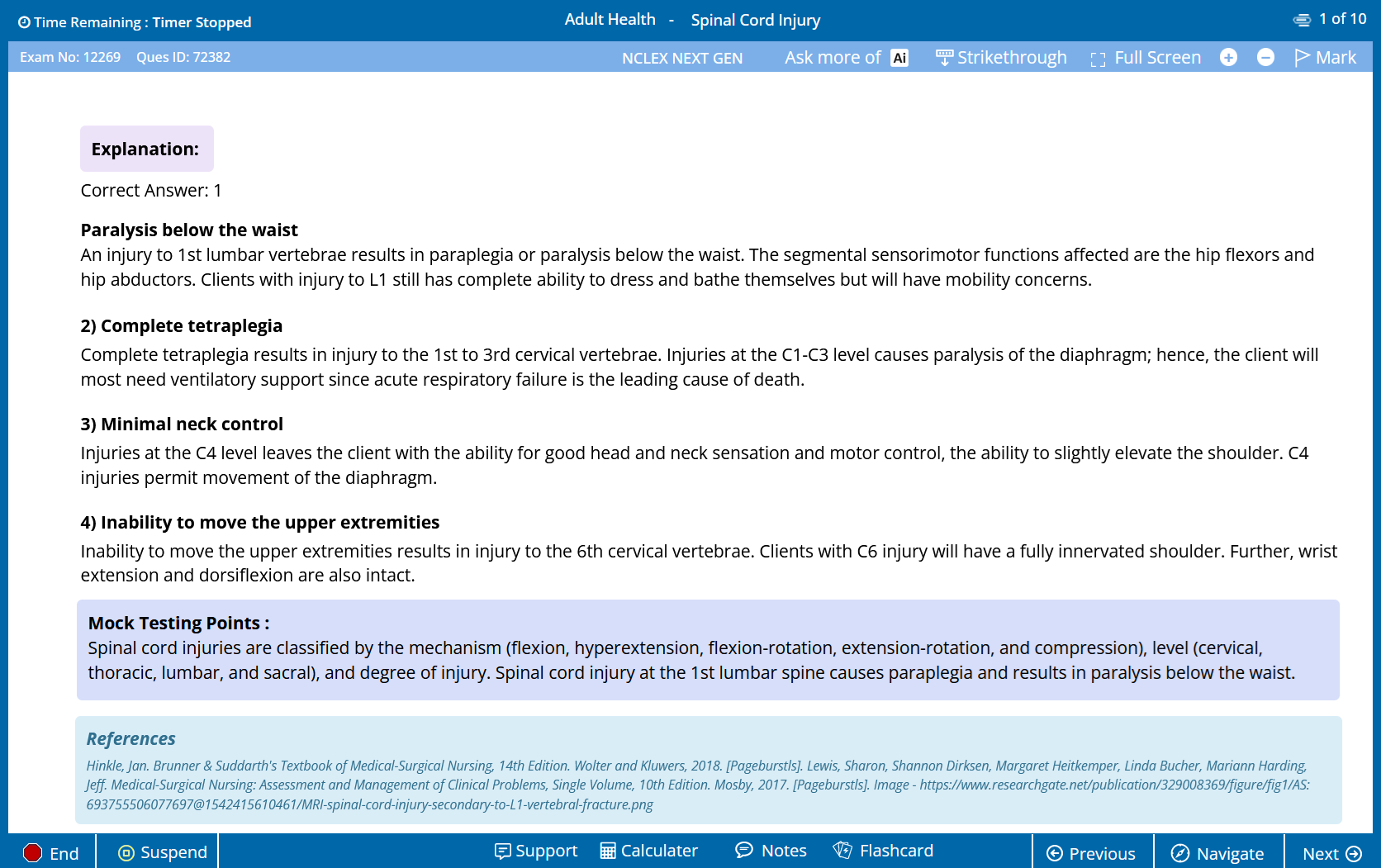Viewport: 1381px width, 868px height.
Task: Click '4) Inability to move the upper extremities' heading
Action: pyautogui.click(x=260, y=523)
